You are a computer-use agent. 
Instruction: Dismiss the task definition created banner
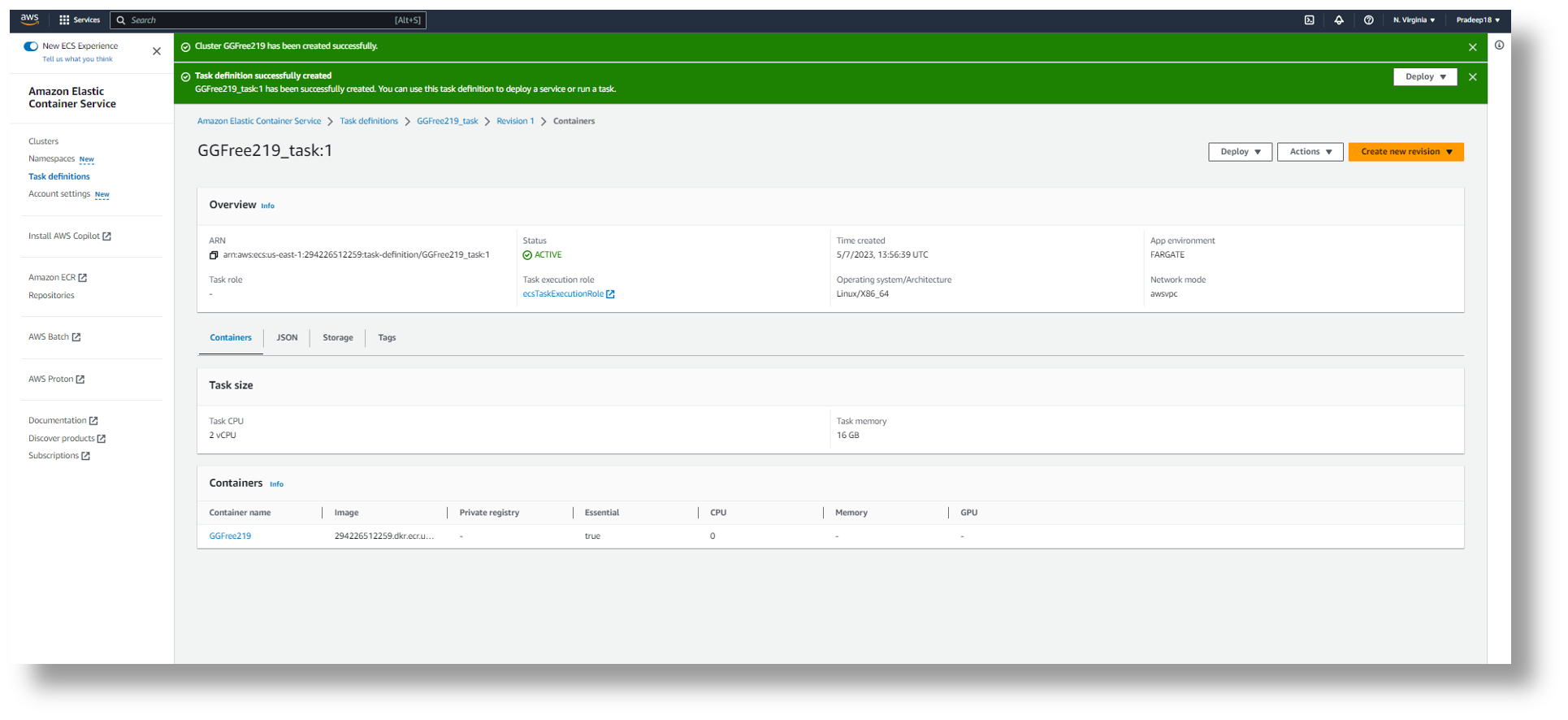(x=1473, y=77)
